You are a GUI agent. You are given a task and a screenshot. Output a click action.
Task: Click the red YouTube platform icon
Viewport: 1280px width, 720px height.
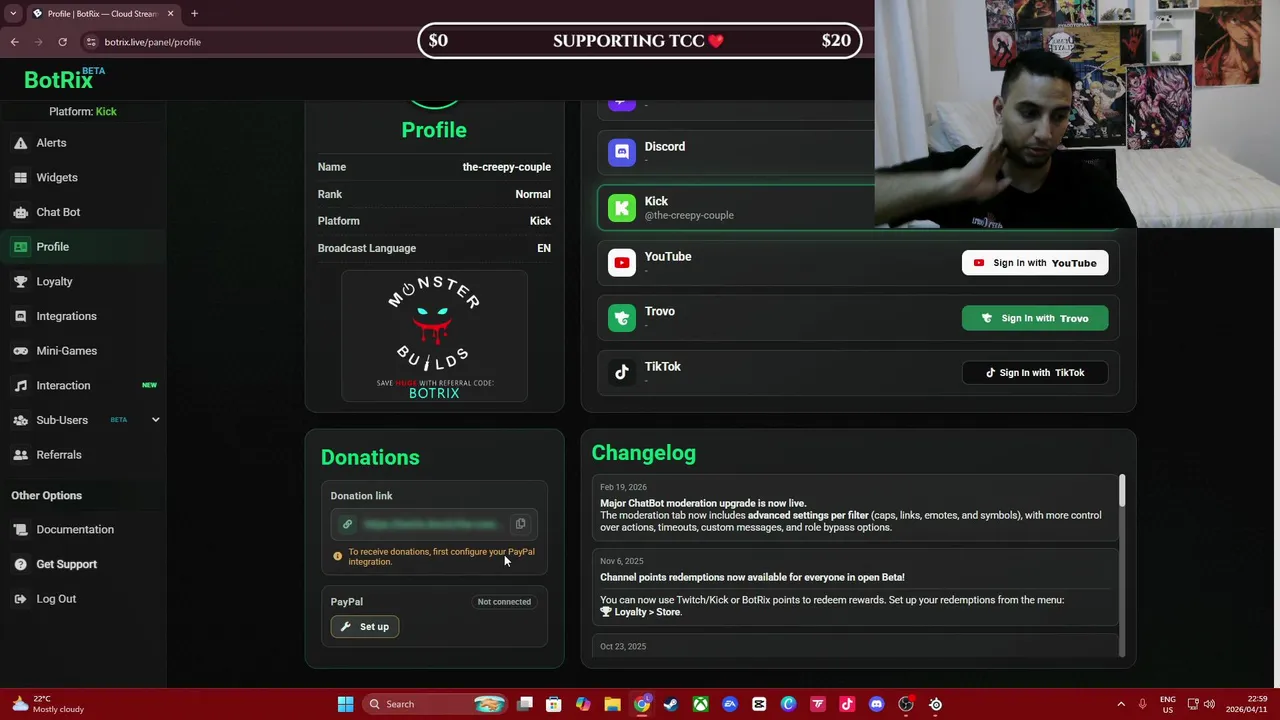[622, 262]
